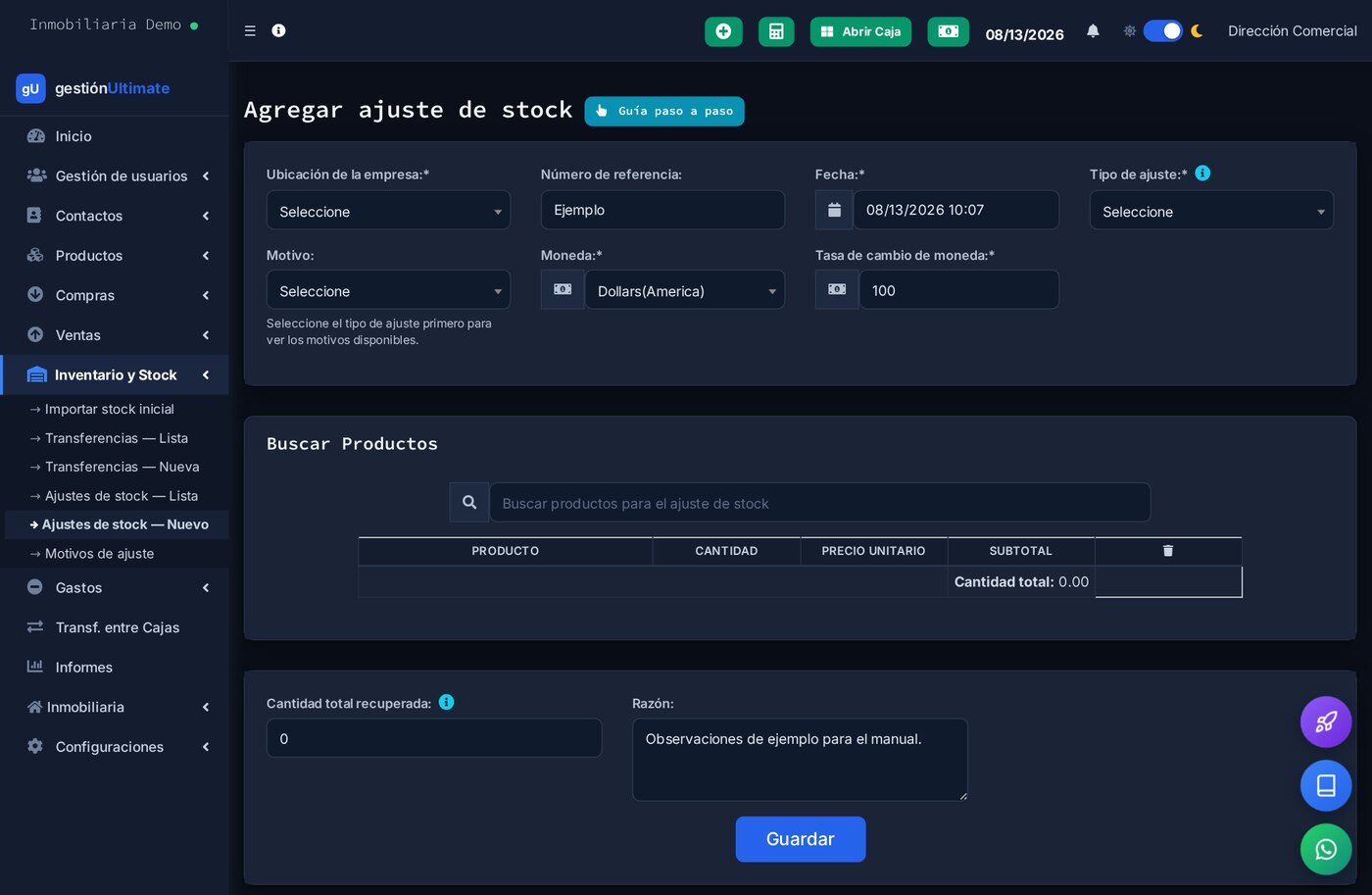Toggle the dark/light mode switch
Image resolution: width=1372 pixels, height=895 pixels.
[x=1163, y=30]
